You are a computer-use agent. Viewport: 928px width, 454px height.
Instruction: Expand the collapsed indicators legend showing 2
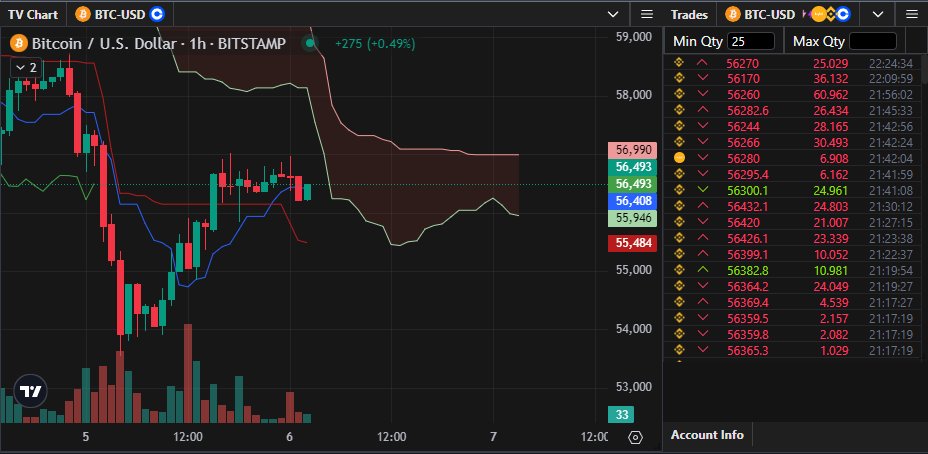(26, 67)
